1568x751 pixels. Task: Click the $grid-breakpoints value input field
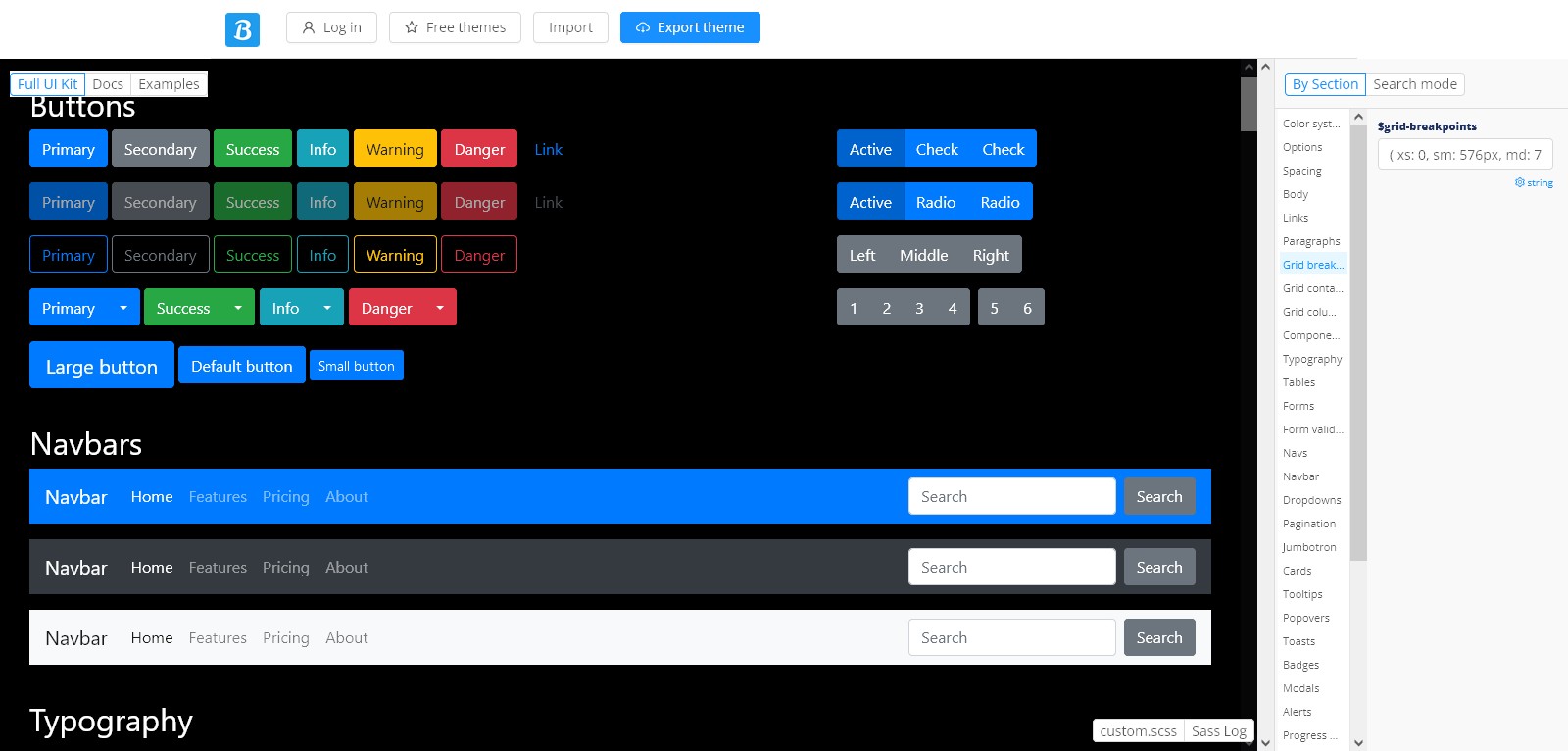pyautogui.click(x=1464, y=155)
